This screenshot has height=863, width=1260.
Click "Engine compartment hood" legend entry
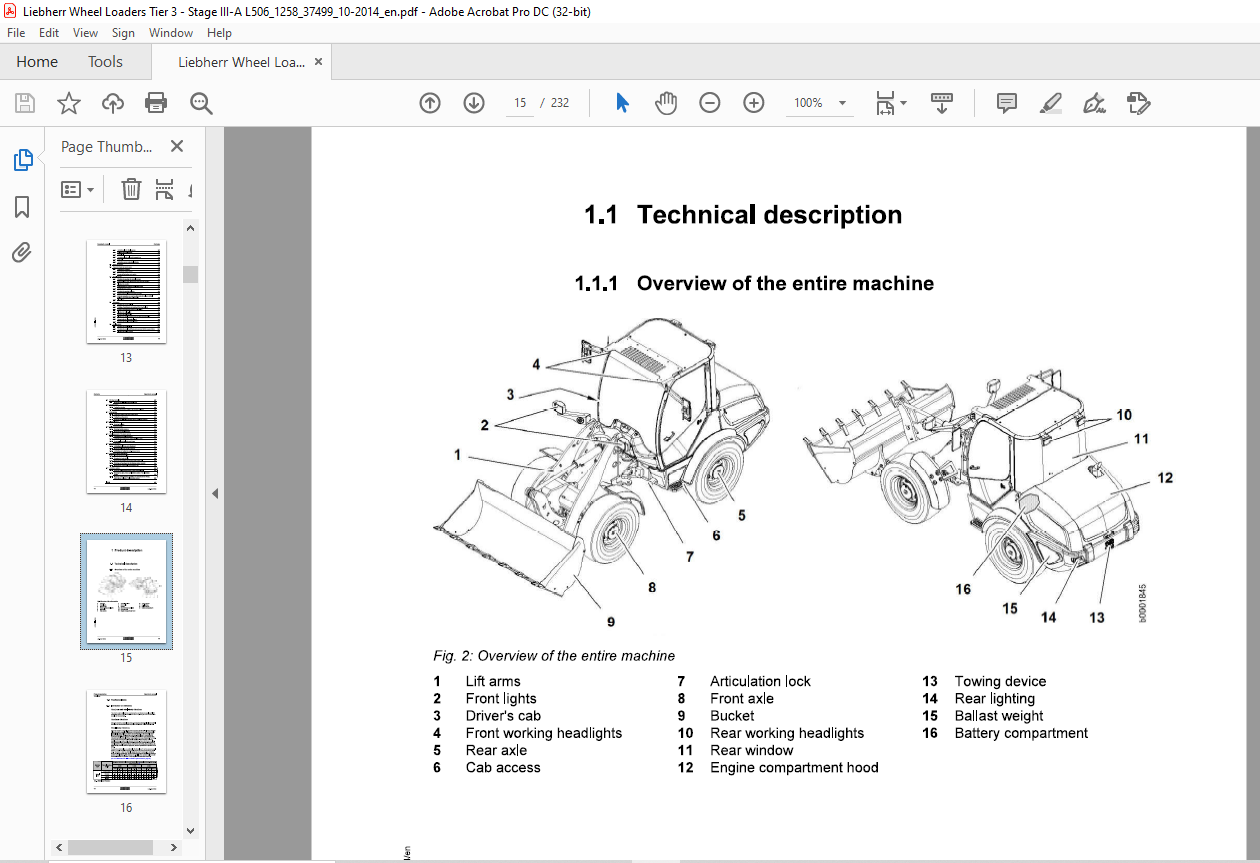(794, 768)
